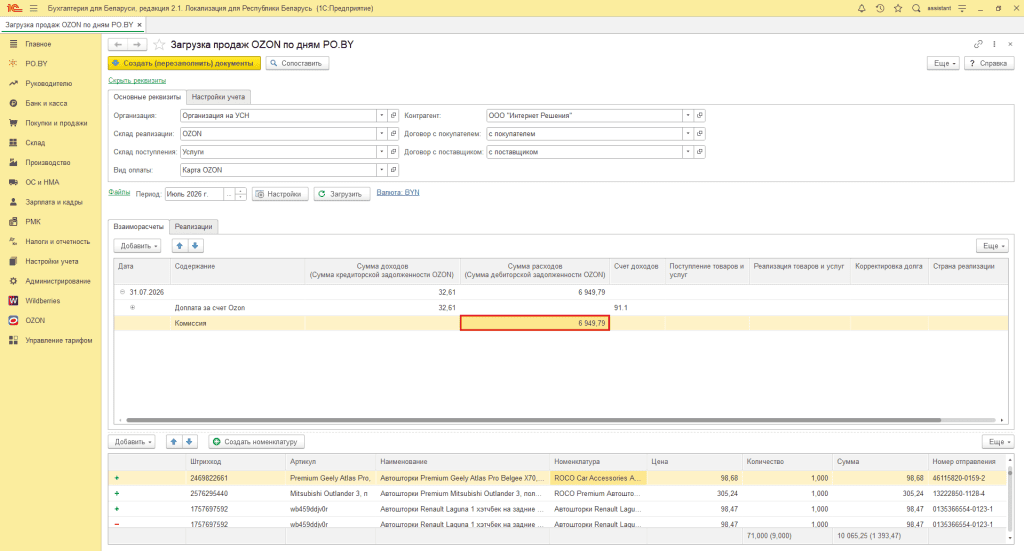
Task: Open the Валюта: BYN link
Action: tap(398, 193)
